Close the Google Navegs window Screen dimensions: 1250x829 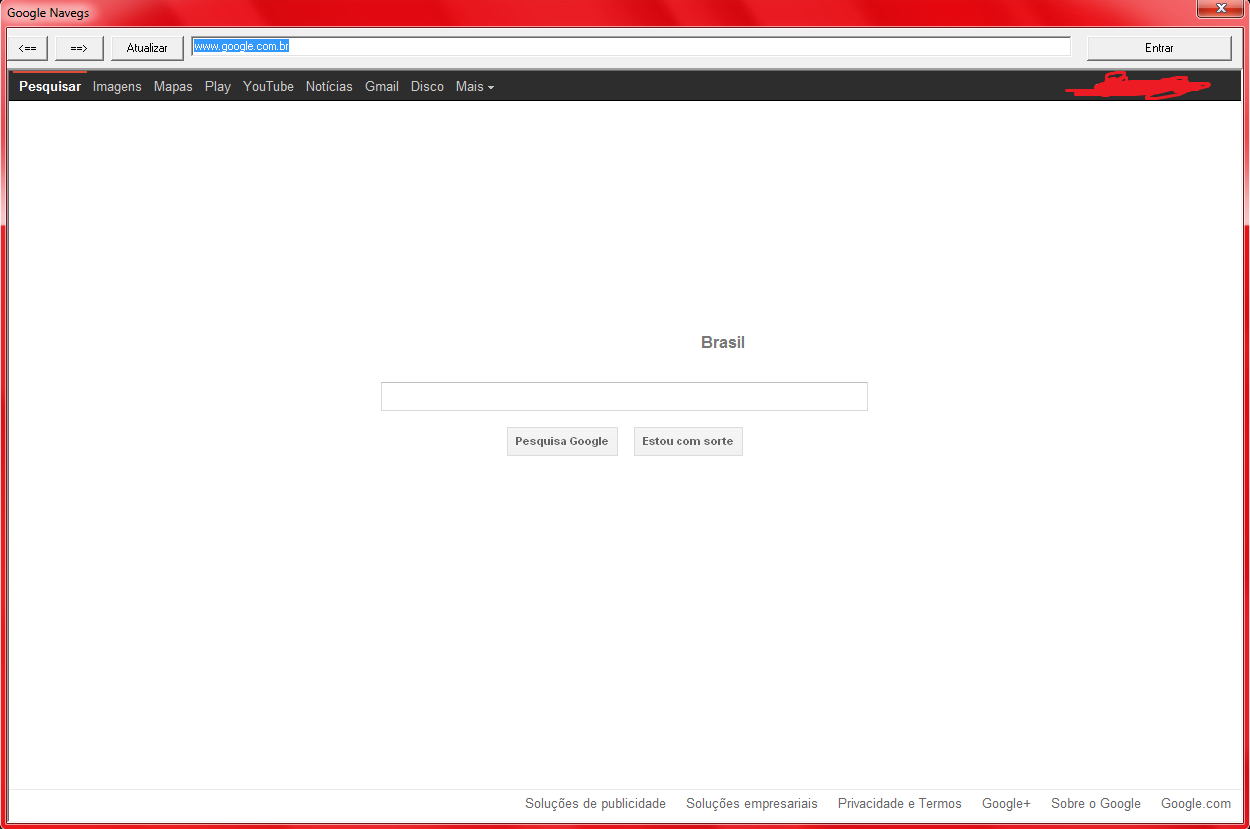click(x=1221, y=8)
